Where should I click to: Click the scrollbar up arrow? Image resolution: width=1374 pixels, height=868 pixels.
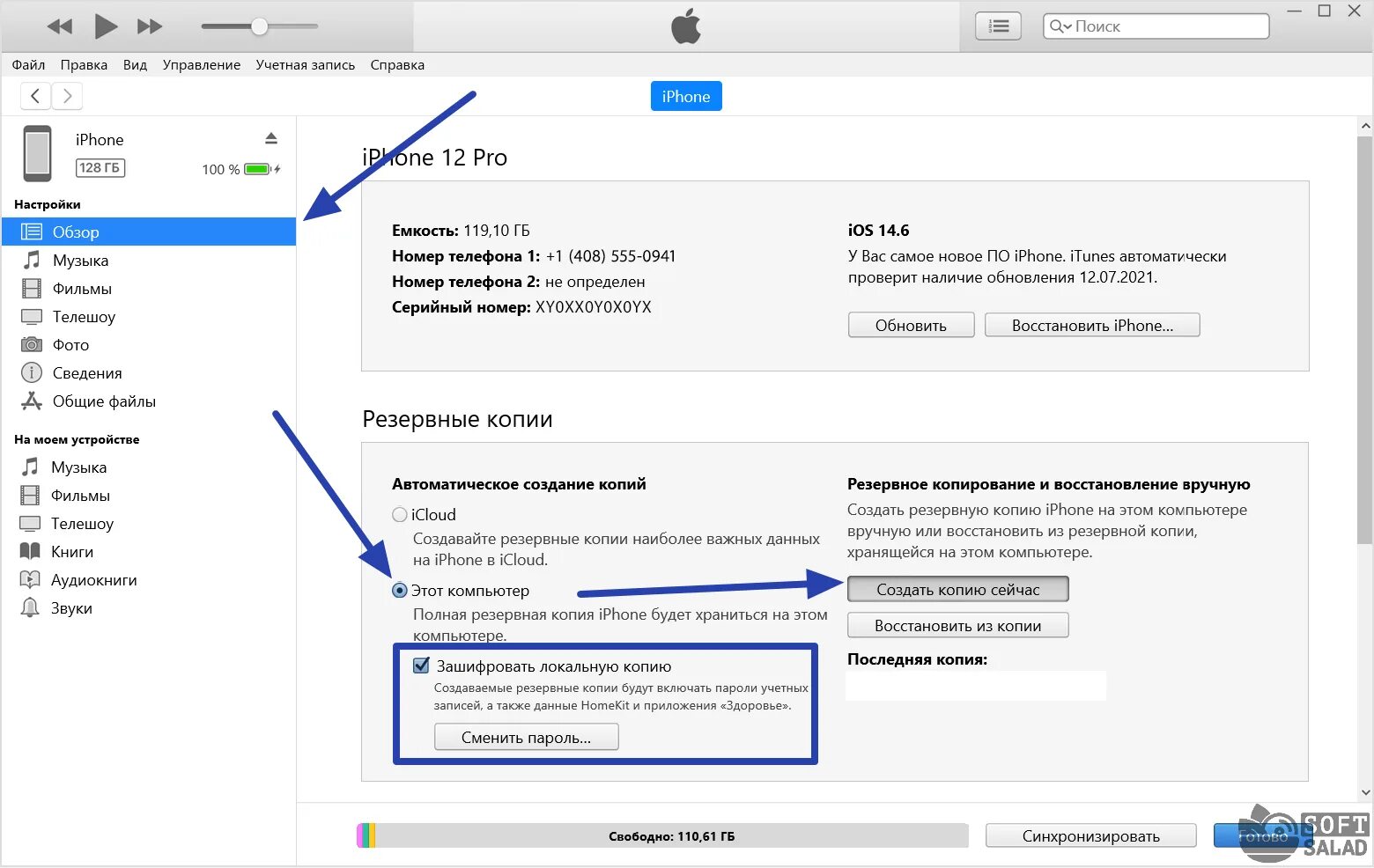click(x=1365, y=126)
